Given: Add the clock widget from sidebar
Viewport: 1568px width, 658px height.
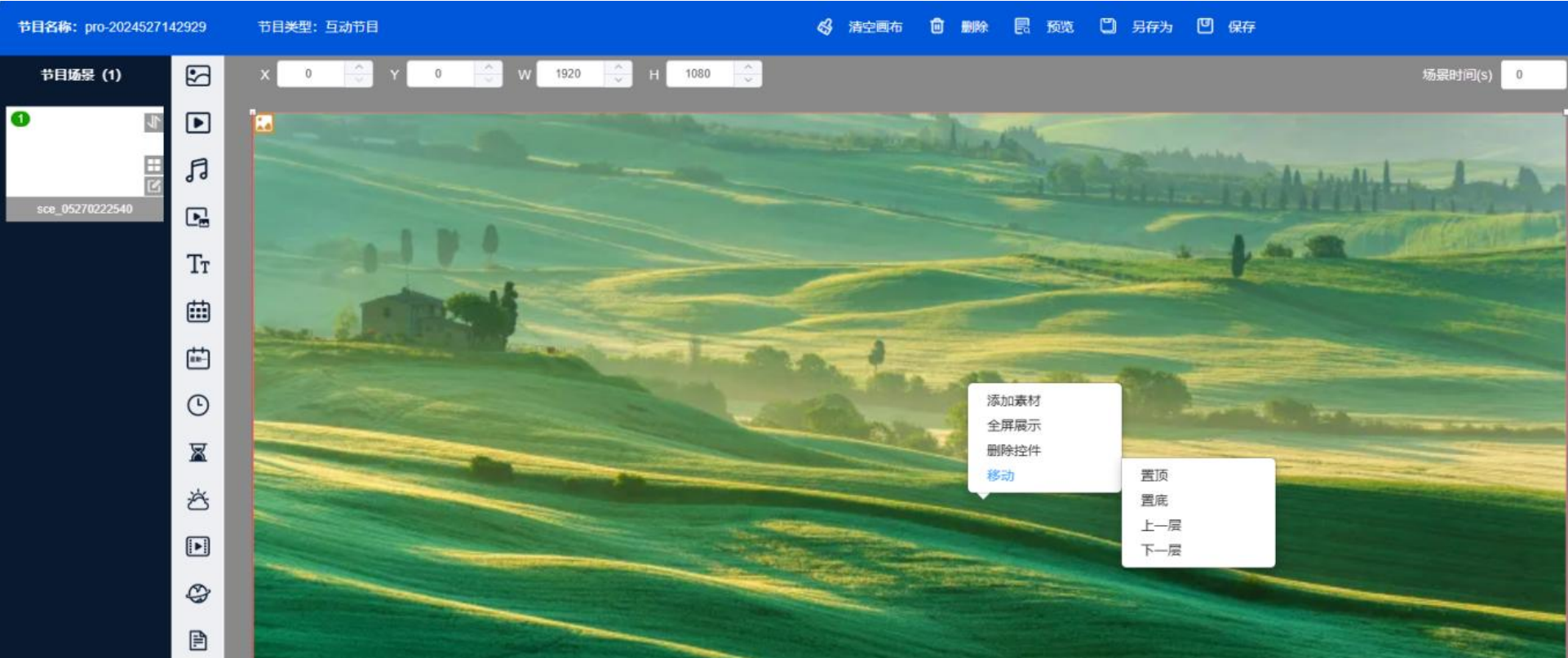Looking at the screenshot, I should pyautogui.click(x=197, y=405).
